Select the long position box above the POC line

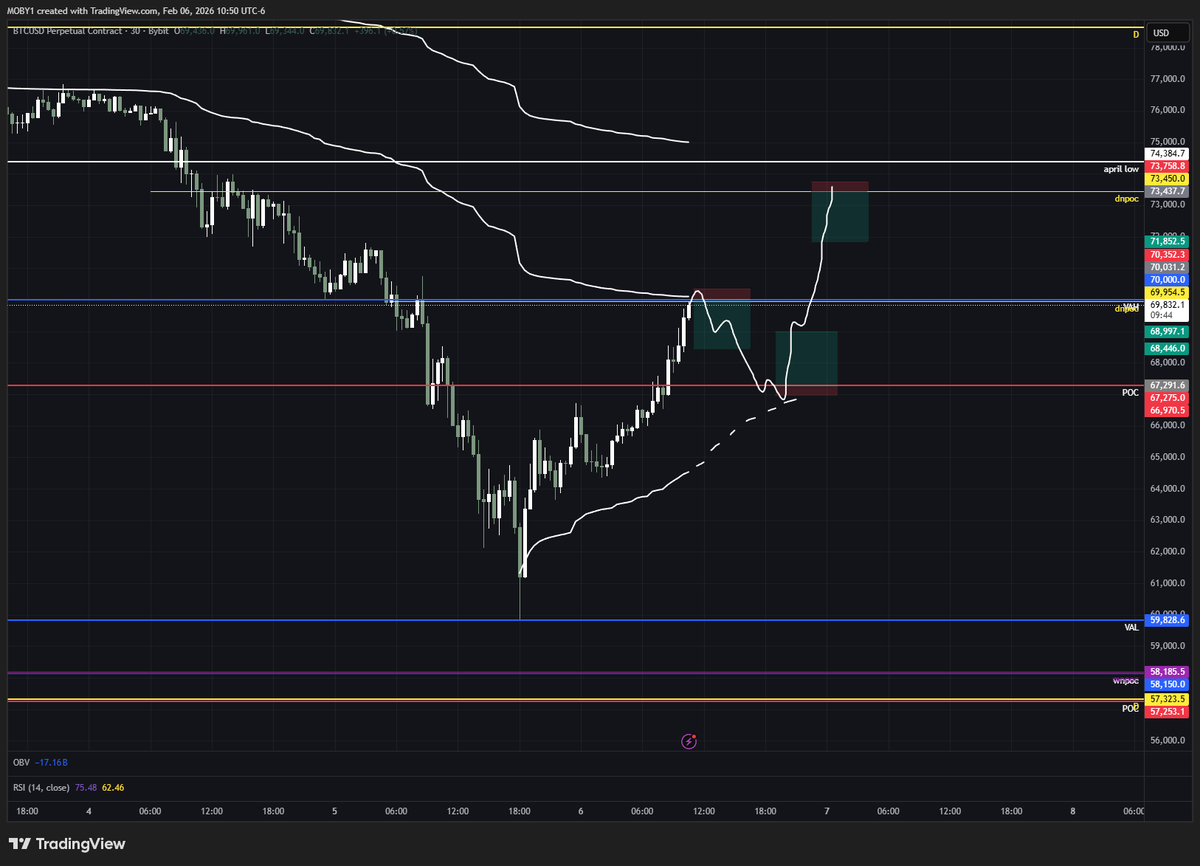click(x=806, y=363)
